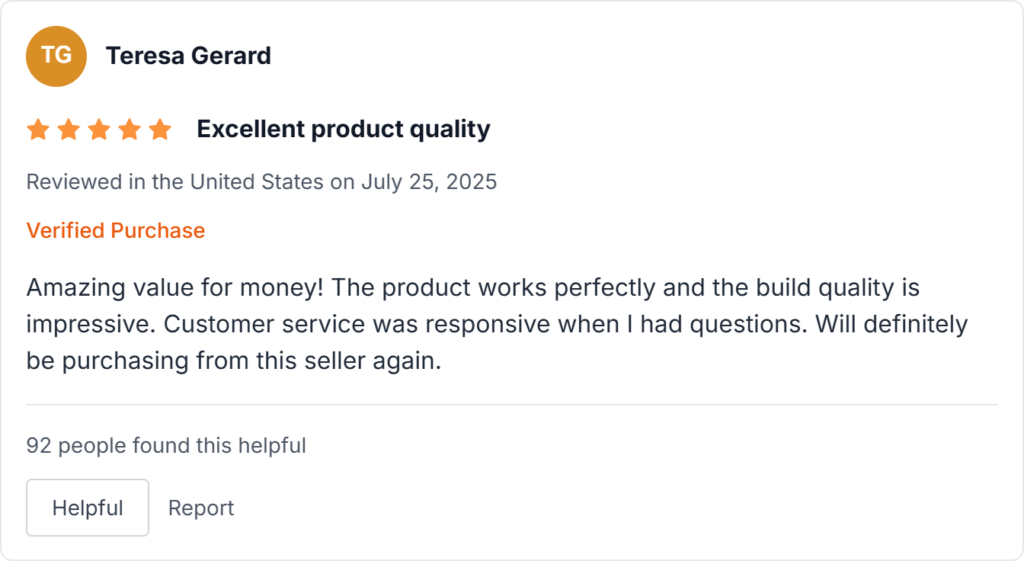Viewport: 1024px width, 561px height.
Task: Click the third rating star
Action: coord(99,129)
